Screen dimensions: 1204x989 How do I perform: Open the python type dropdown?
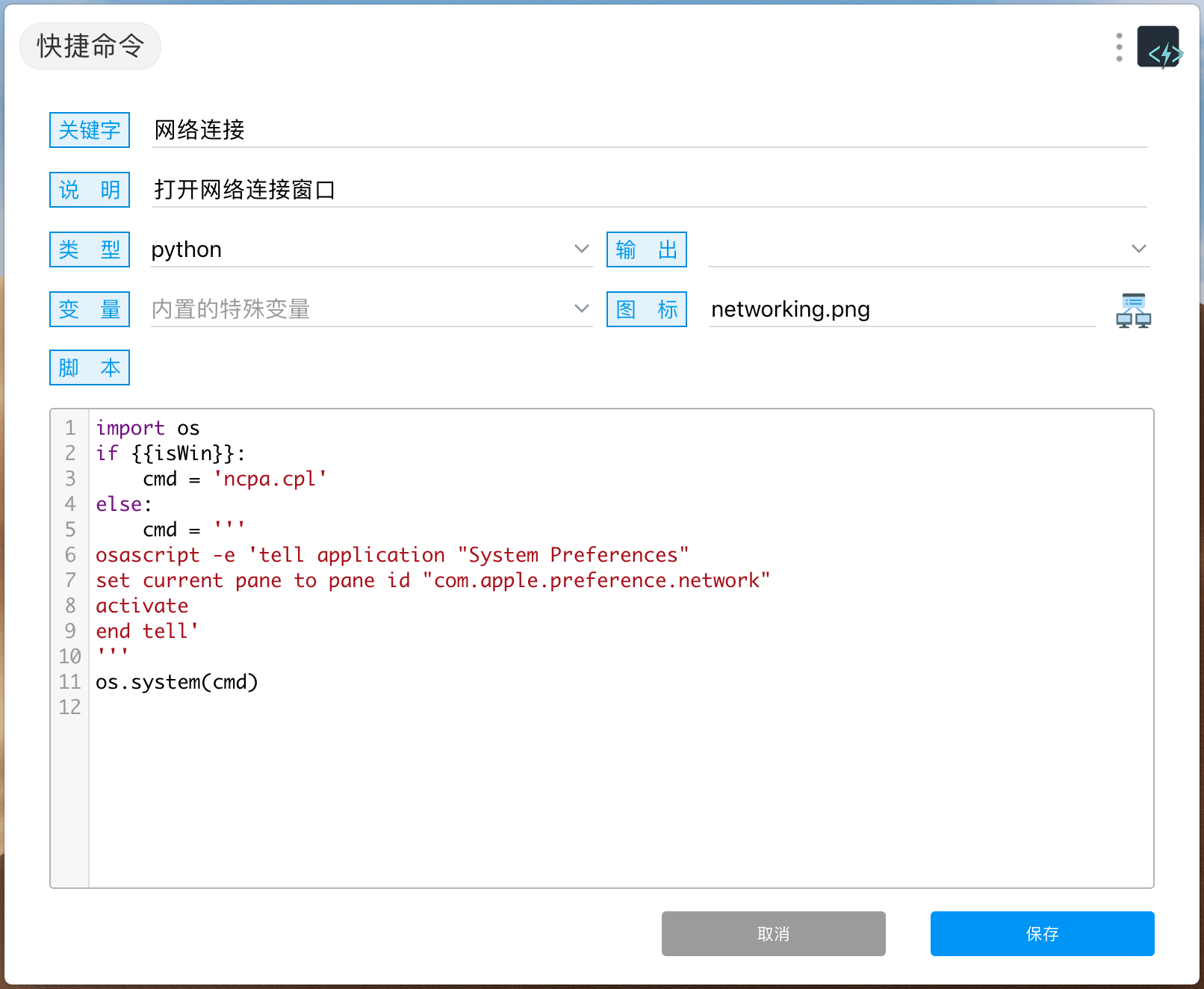coord(581,249)
